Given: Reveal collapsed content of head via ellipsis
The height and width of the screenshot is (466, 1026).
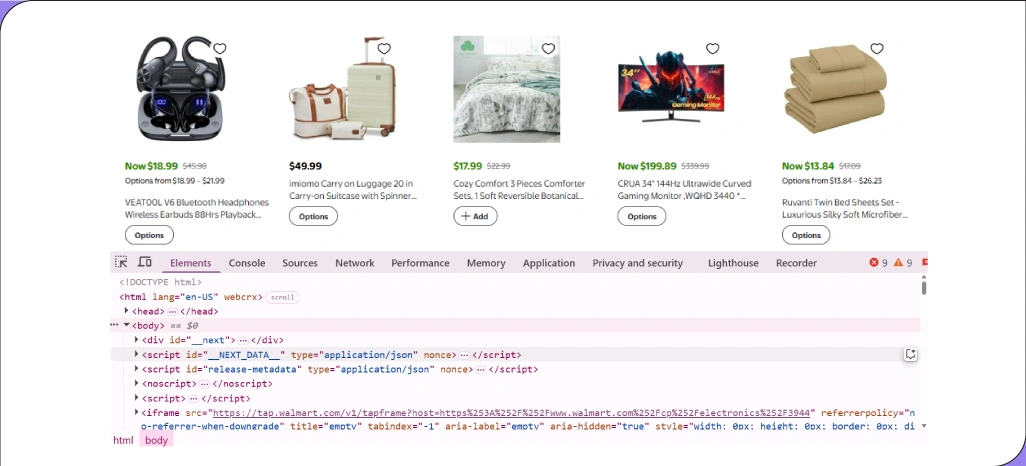Looking at the screenshot, I should point(172,312).
